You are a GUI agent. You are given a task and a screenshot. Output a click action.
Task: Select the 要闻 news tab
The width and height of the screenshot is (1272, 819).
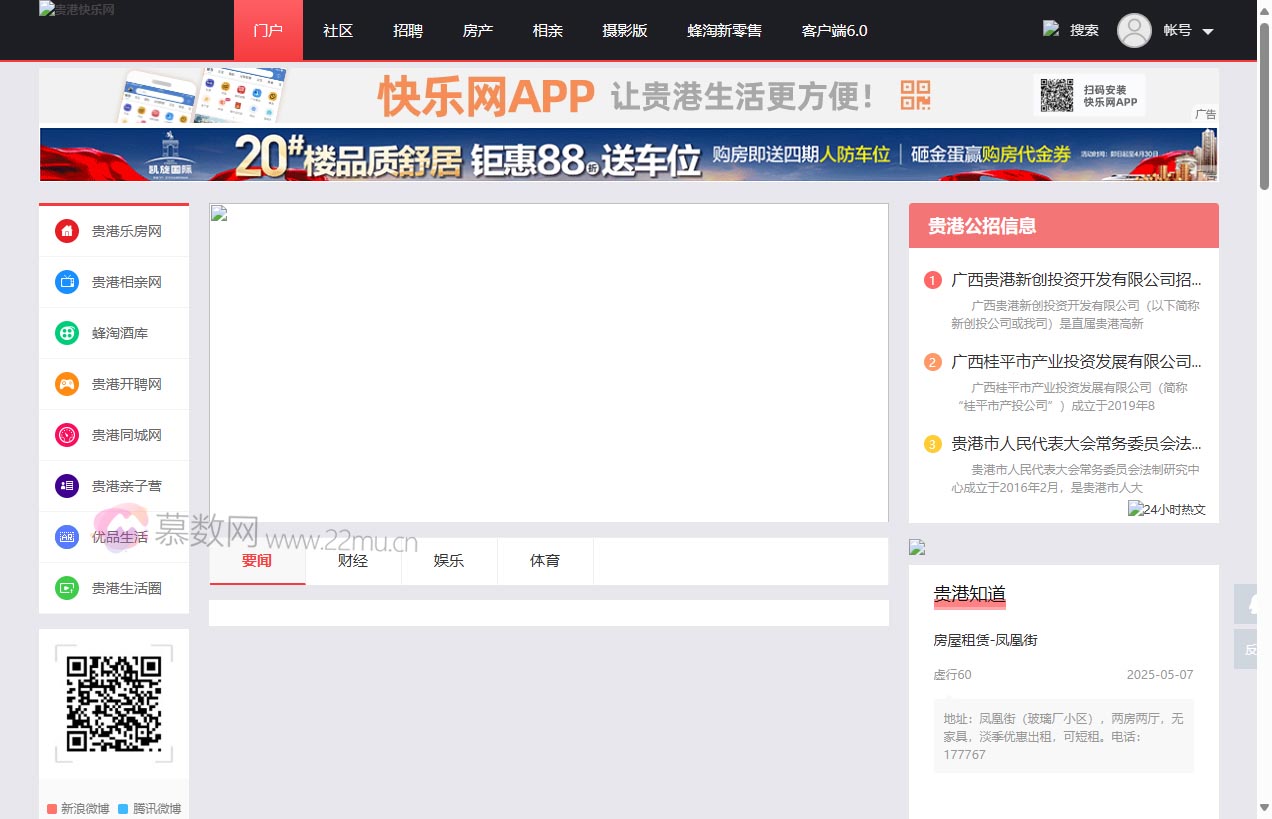coord(257,561)
